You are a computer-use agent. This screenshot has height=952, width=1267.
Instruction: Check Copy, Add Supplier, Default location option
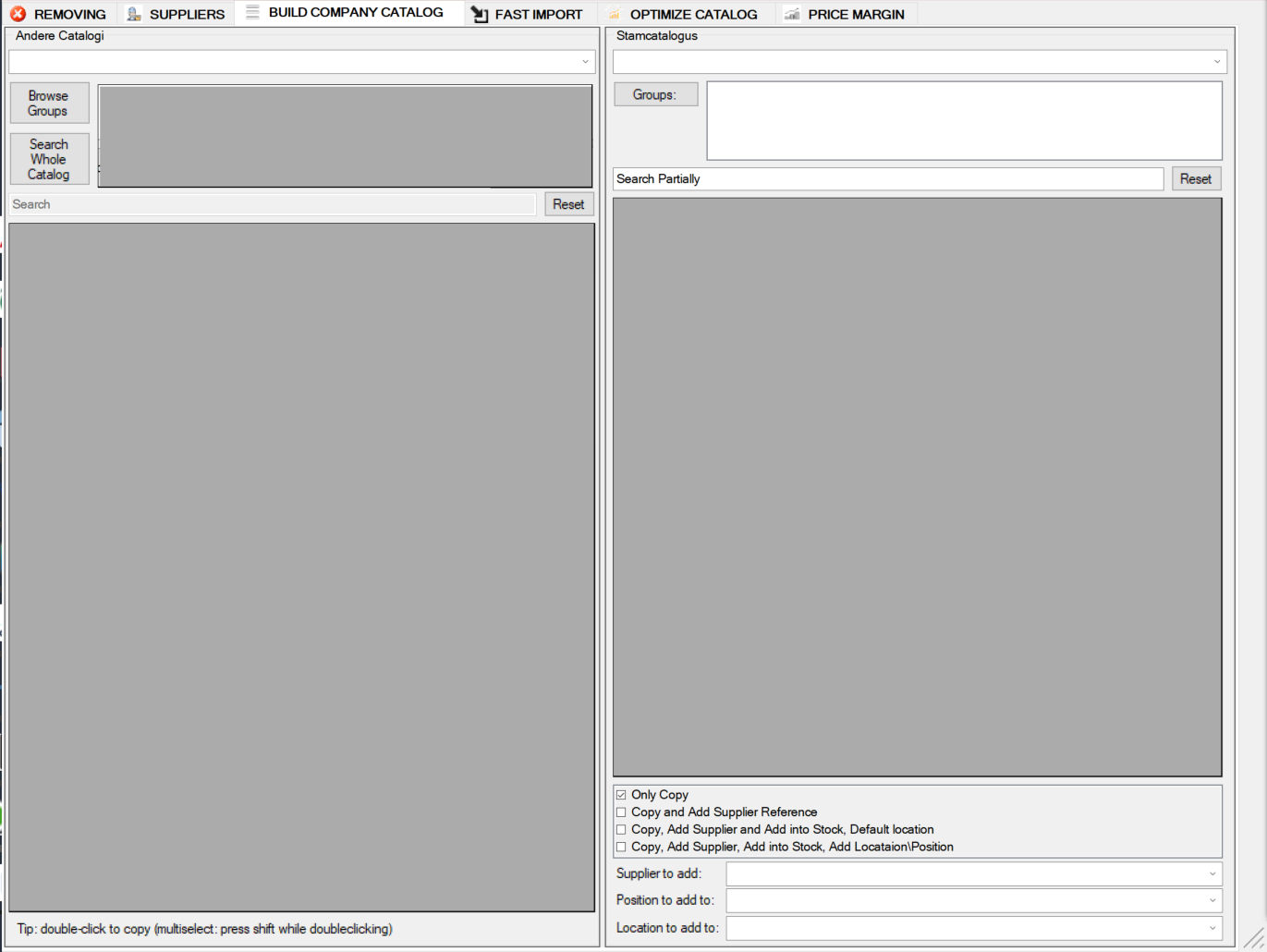[x=621, y=830]
